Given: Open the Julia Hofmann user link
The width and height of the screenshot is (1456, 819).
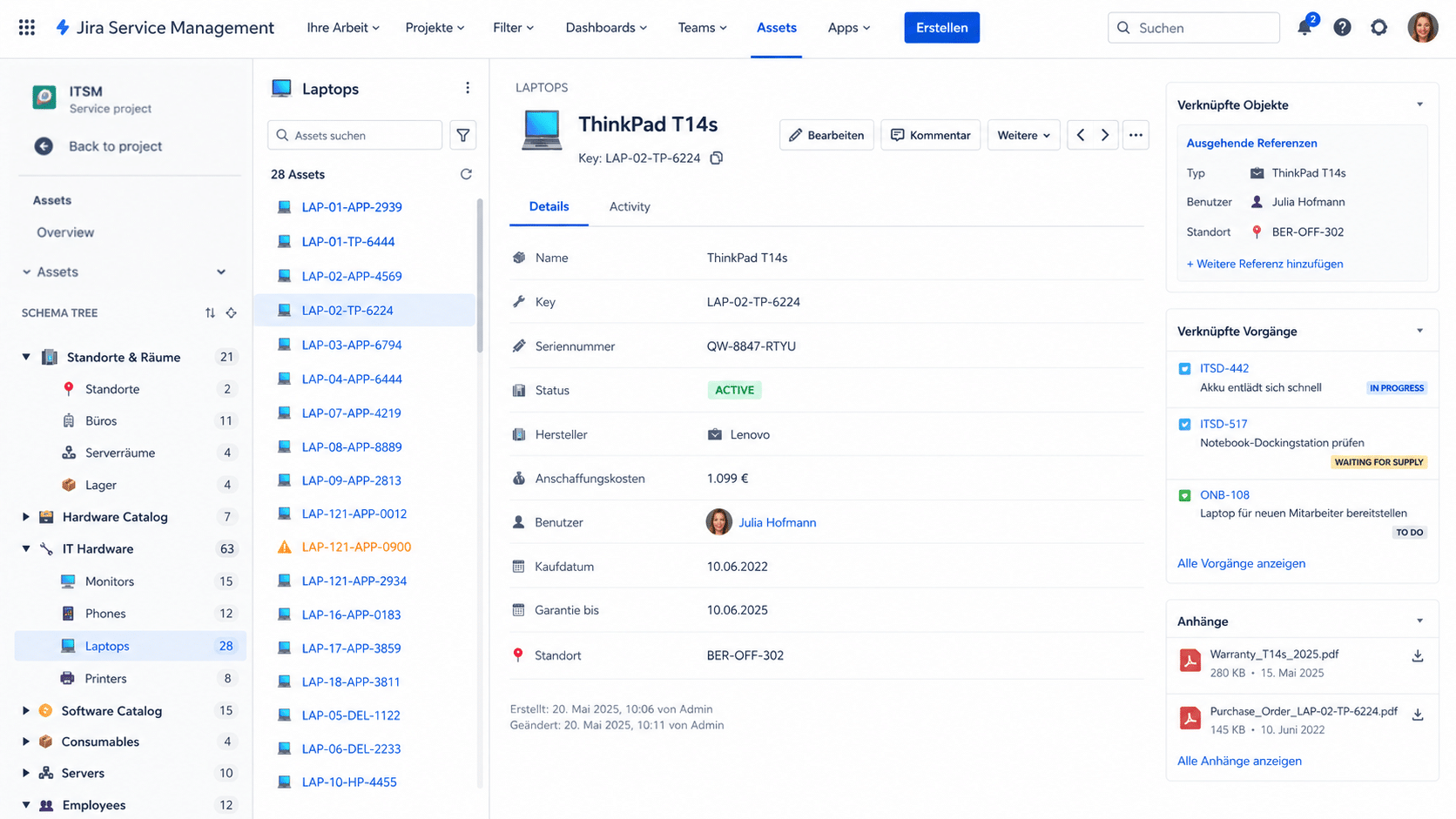Looking at the screenshot, I should (x=777, y=522).
